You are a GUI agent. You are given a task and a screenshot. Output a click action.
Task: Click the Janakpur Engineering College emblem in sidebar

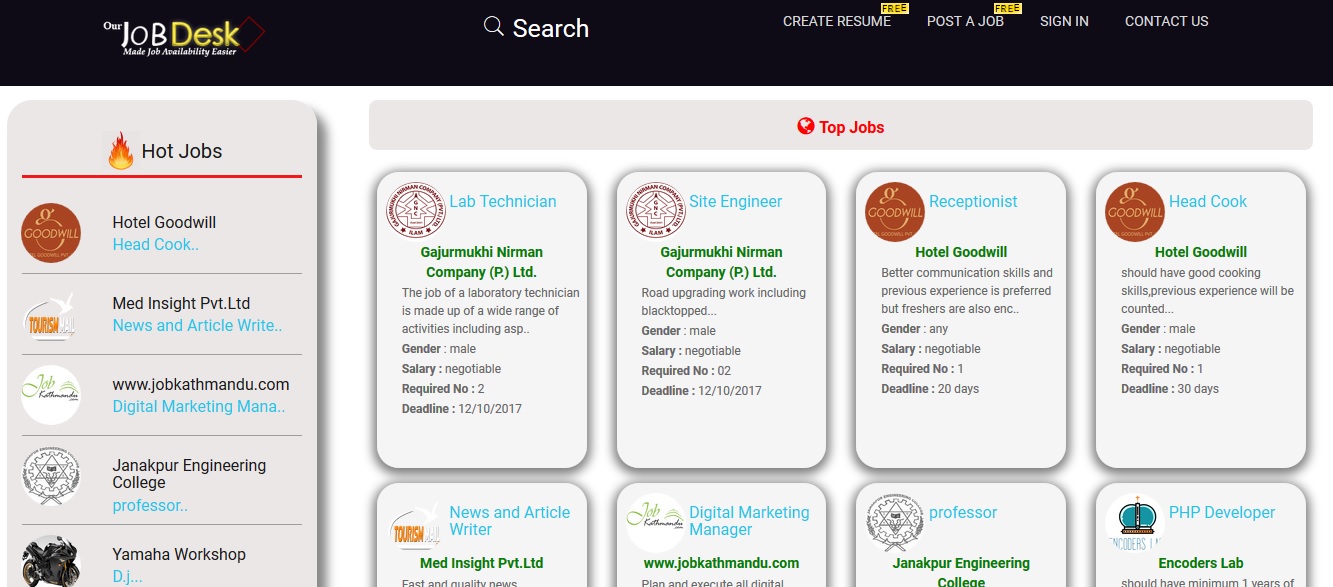[51, 477]
